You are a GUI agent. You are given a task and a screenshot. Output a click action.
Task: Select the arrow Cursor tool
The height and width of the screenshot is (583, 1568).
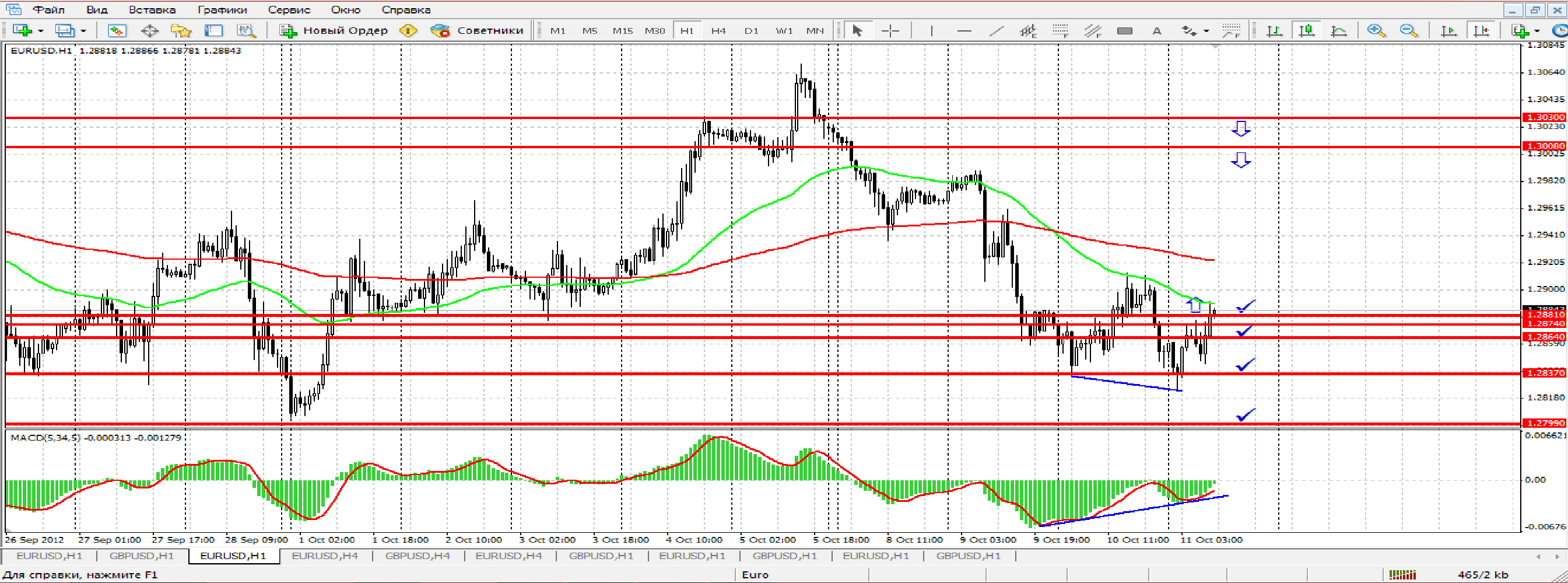(x=857, y=30)
